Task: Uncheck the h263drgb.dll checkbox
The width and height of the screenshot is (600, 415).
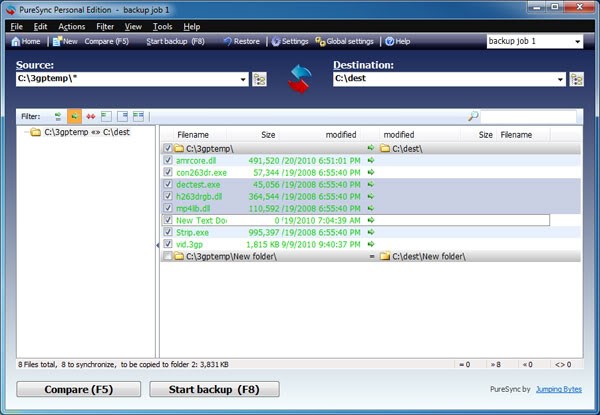Action: click(x=168, y=196)
